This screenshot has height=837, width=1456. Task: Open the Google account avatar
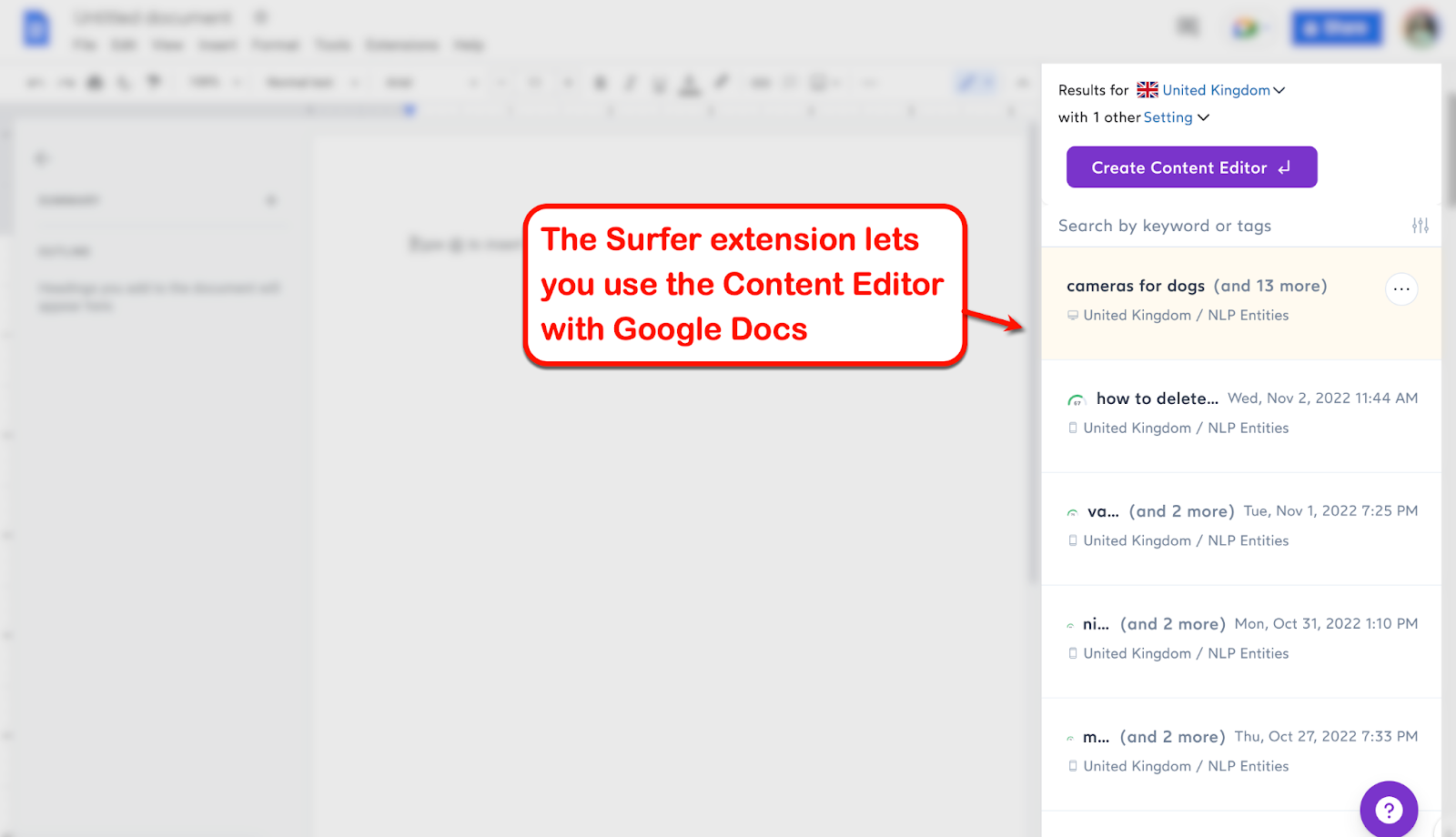(x=1421, y=28)
